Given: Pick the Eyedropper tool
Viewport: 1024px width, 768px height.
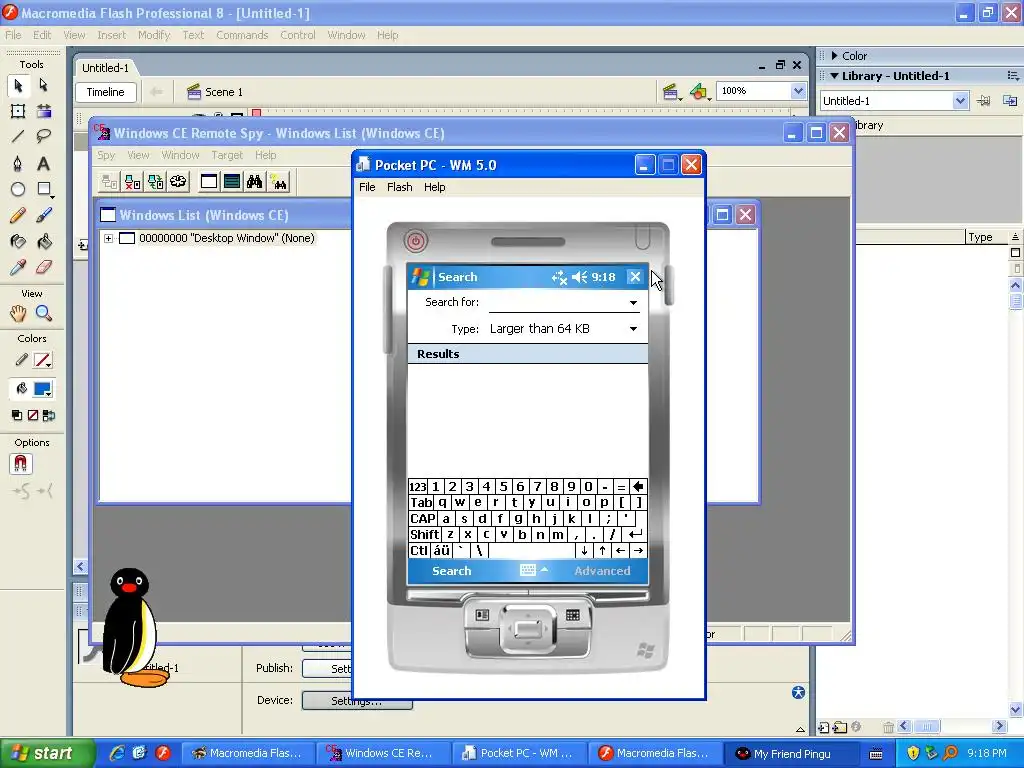Looking at the screenshot, I should pos(18,267).
